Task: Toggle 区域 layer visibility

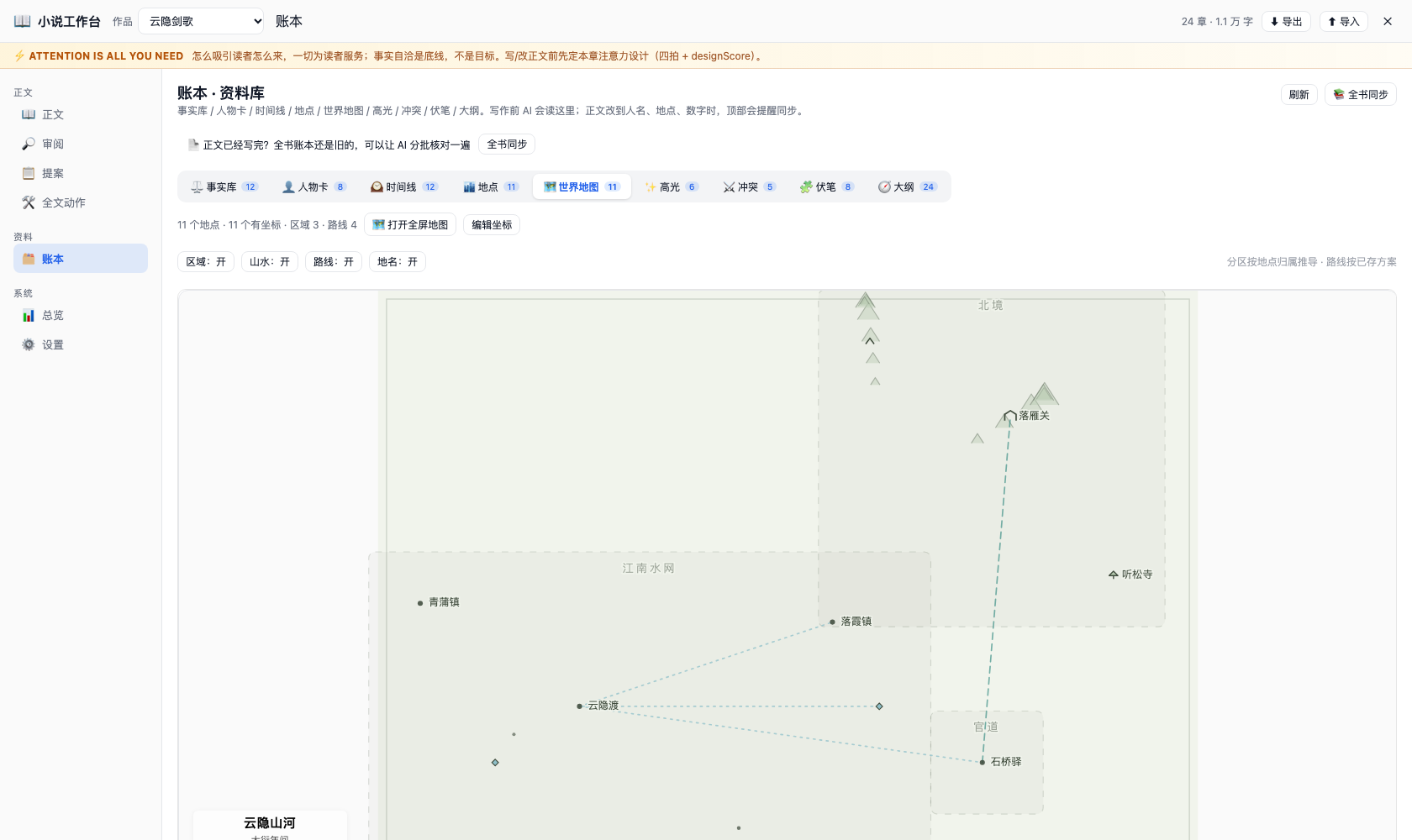Action: point(206,262)
